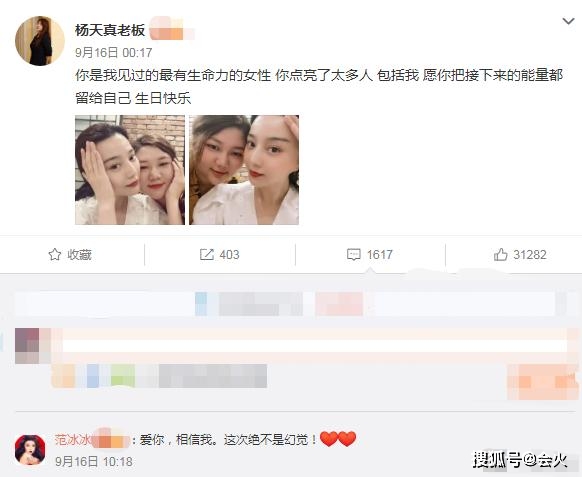
Task: Open the post options chevron menu
Action: (568, 21)
